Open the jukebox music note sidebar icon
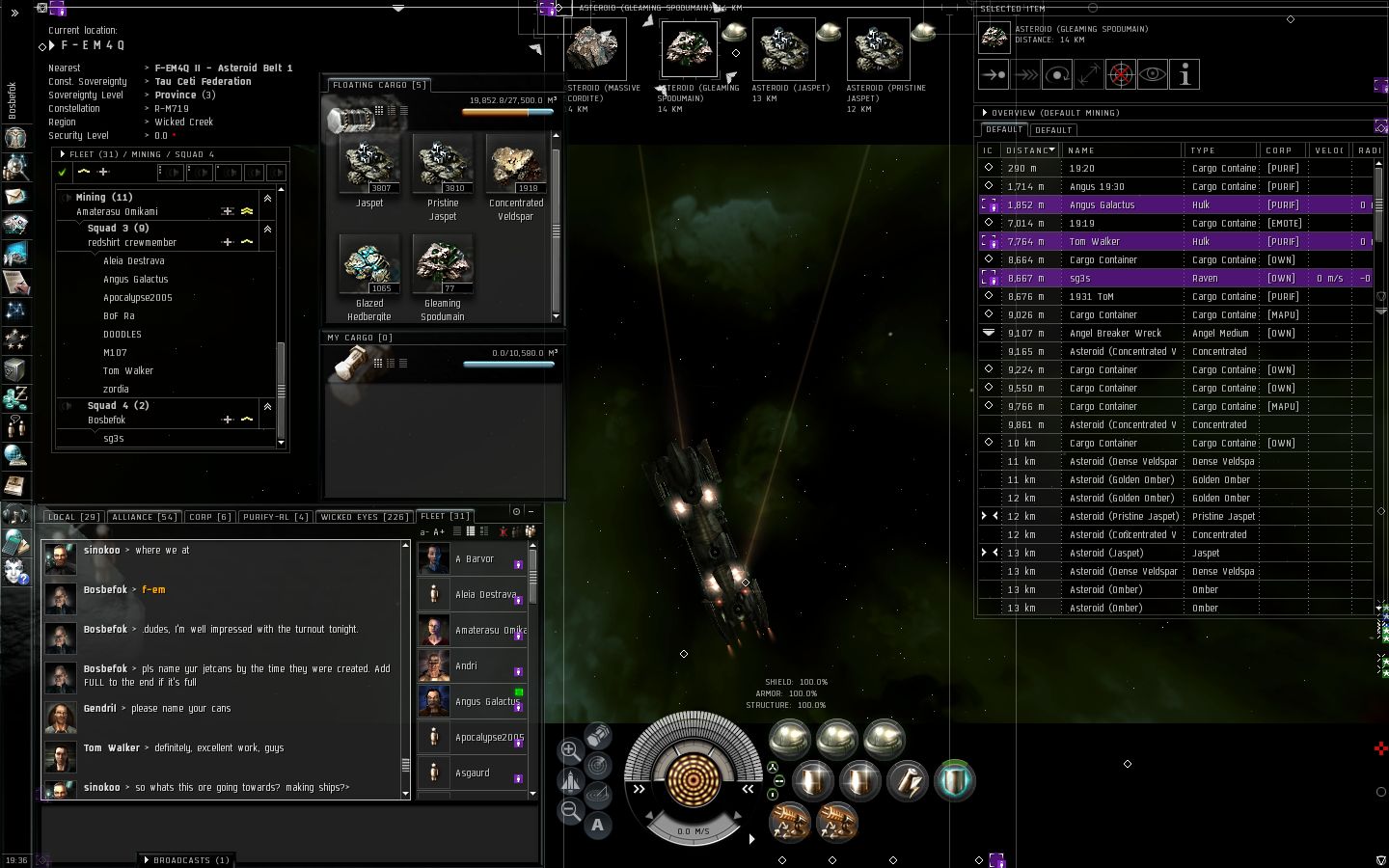1389x868 pixels. [x=15, y=514]
